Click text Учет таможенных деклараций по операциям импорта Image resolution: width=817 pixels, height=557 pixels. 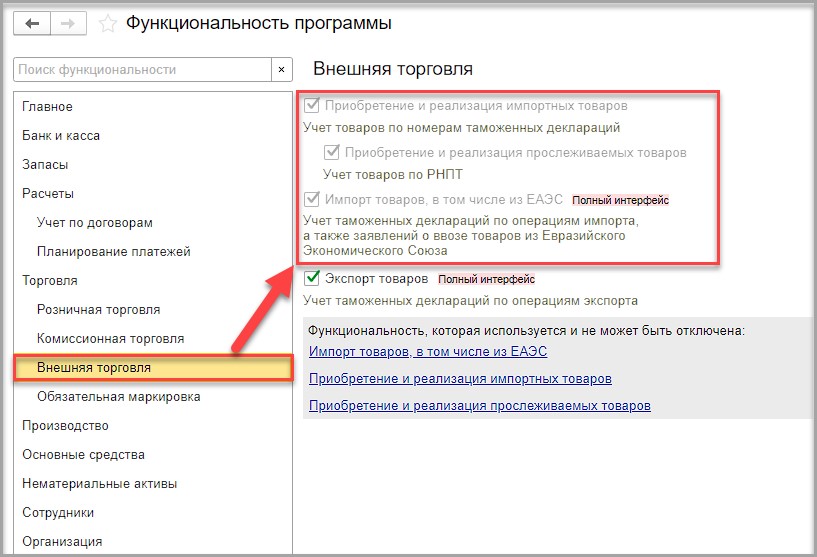(471, 221)
